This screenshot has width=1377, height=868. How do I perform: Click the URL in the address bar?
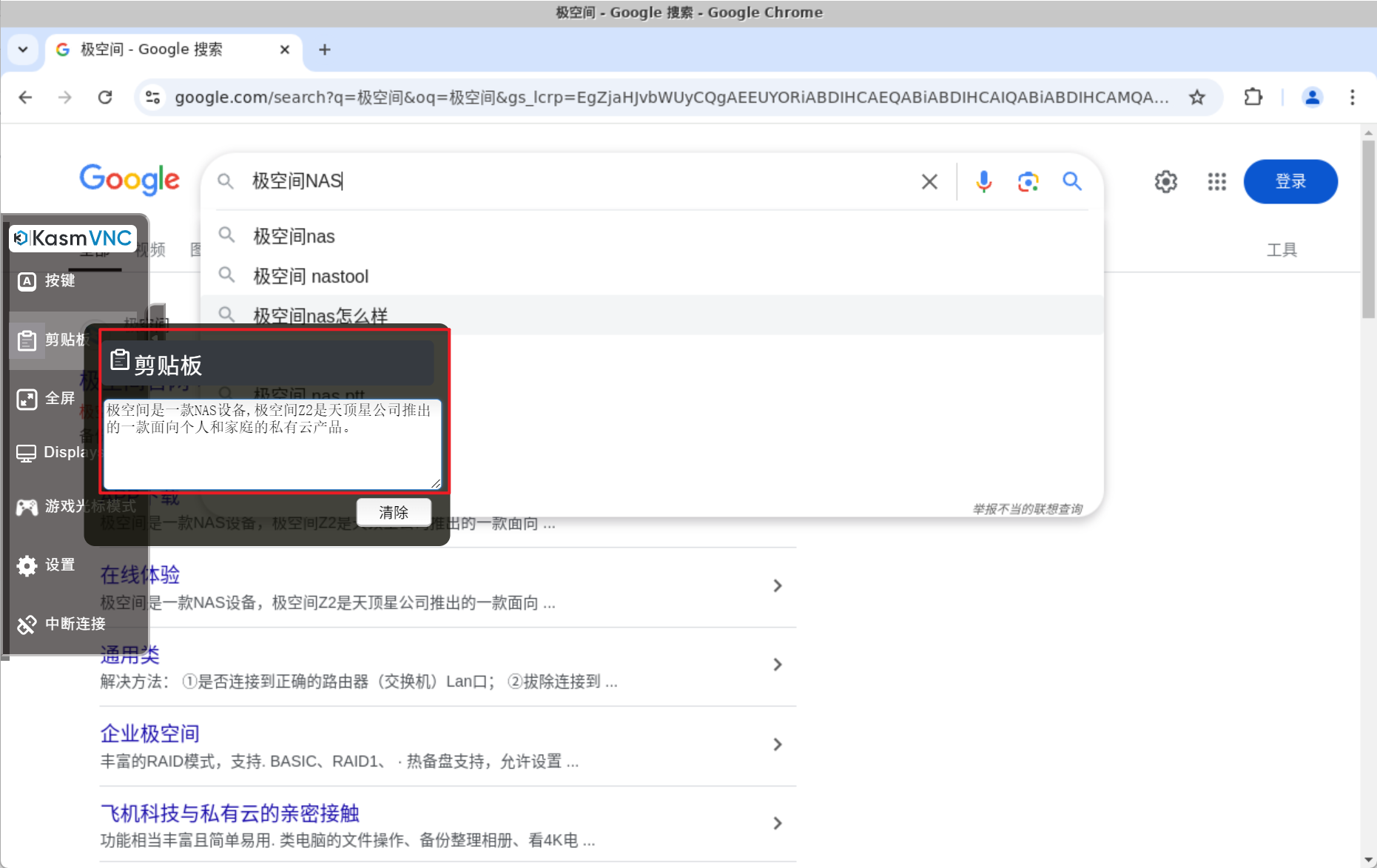[672, 97]
